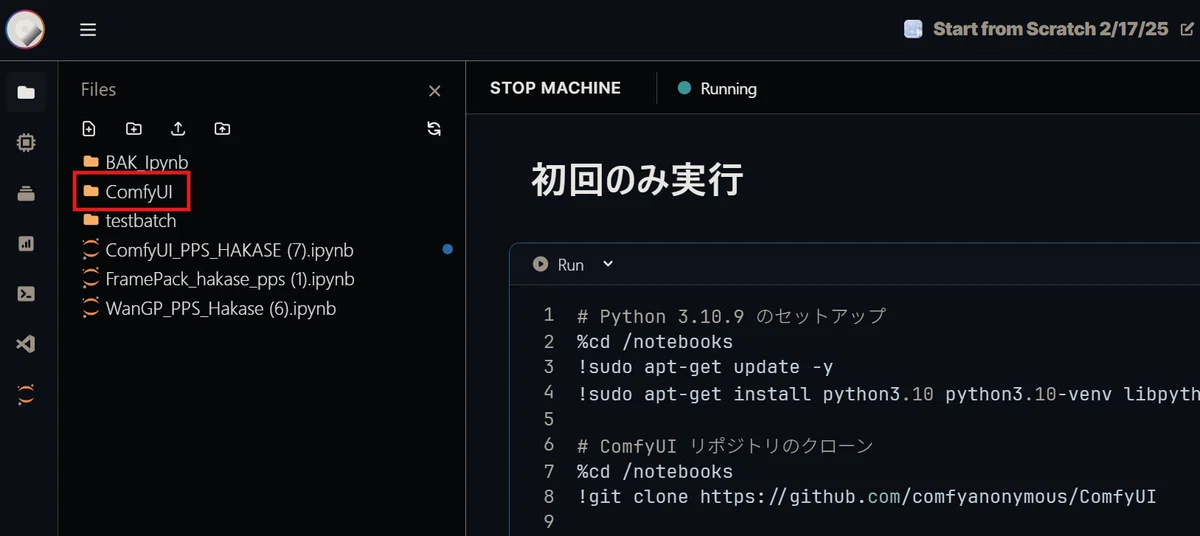Click the notebook icon beside title

click(x=912, y=29)
